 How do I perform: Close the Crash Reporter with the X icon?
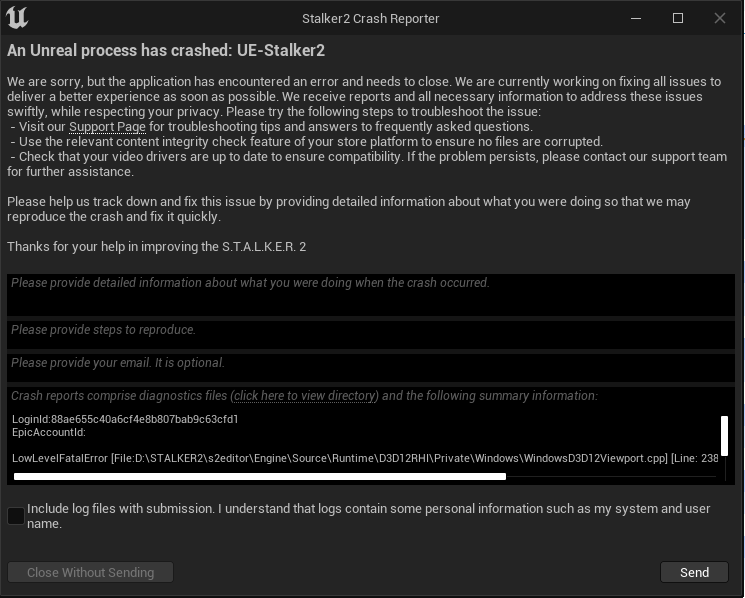pos(720,19)
